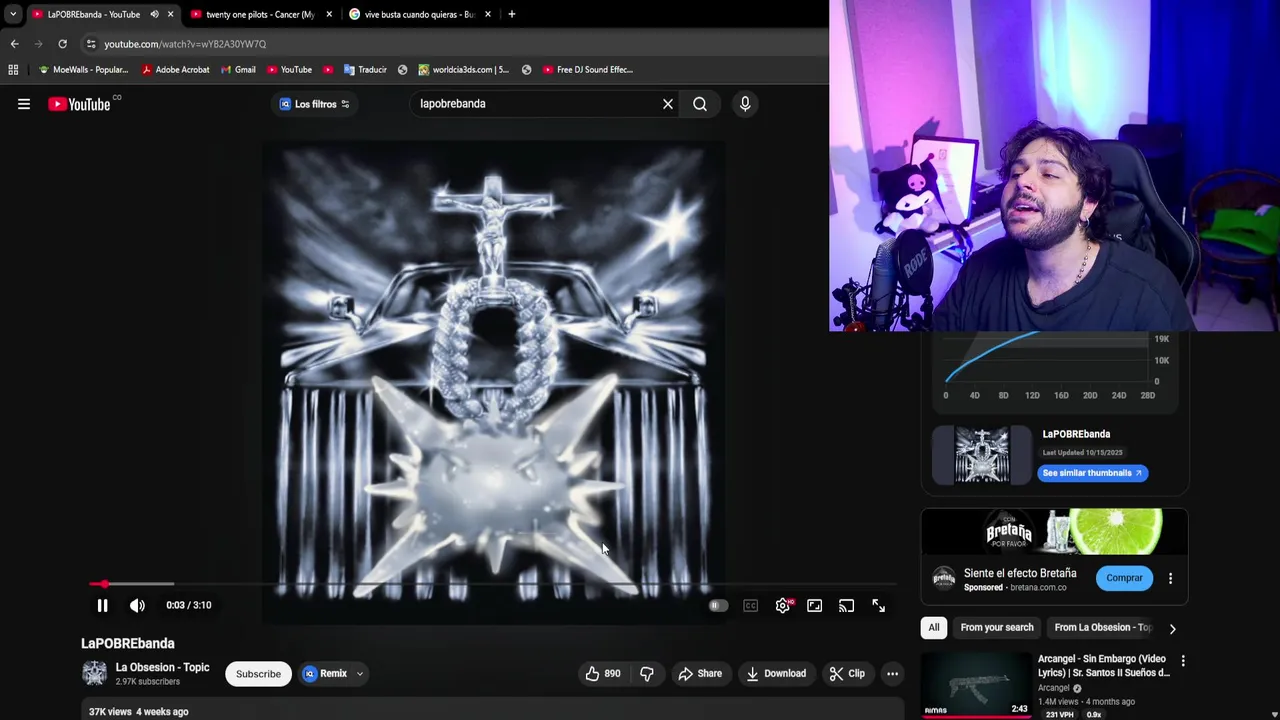Open more actions ellipsis below video
The width and height of the screenshot is (1280, 720).
tap(892, 674)
